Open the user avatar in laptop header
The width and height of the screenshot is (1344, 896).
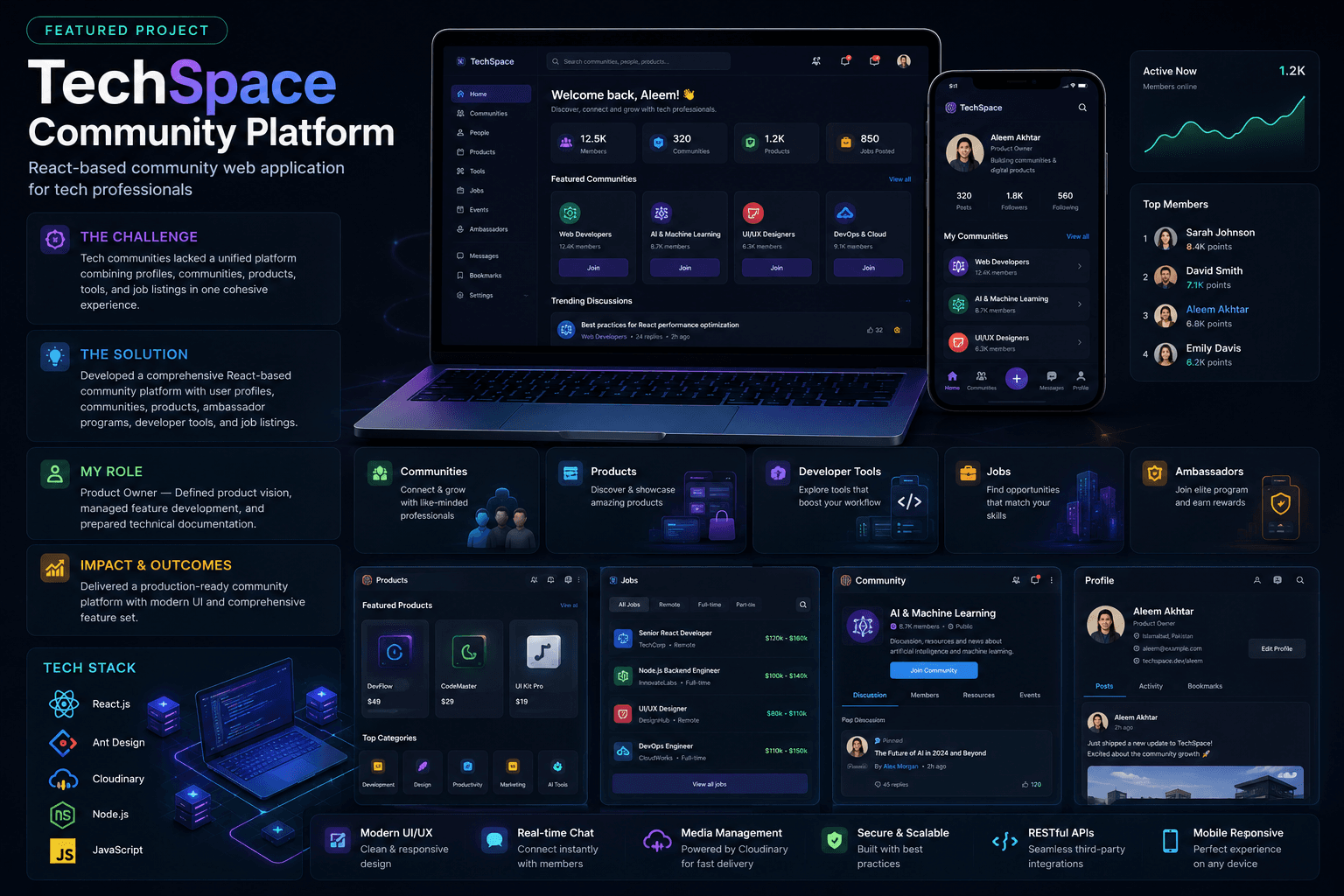pos(904,61)
